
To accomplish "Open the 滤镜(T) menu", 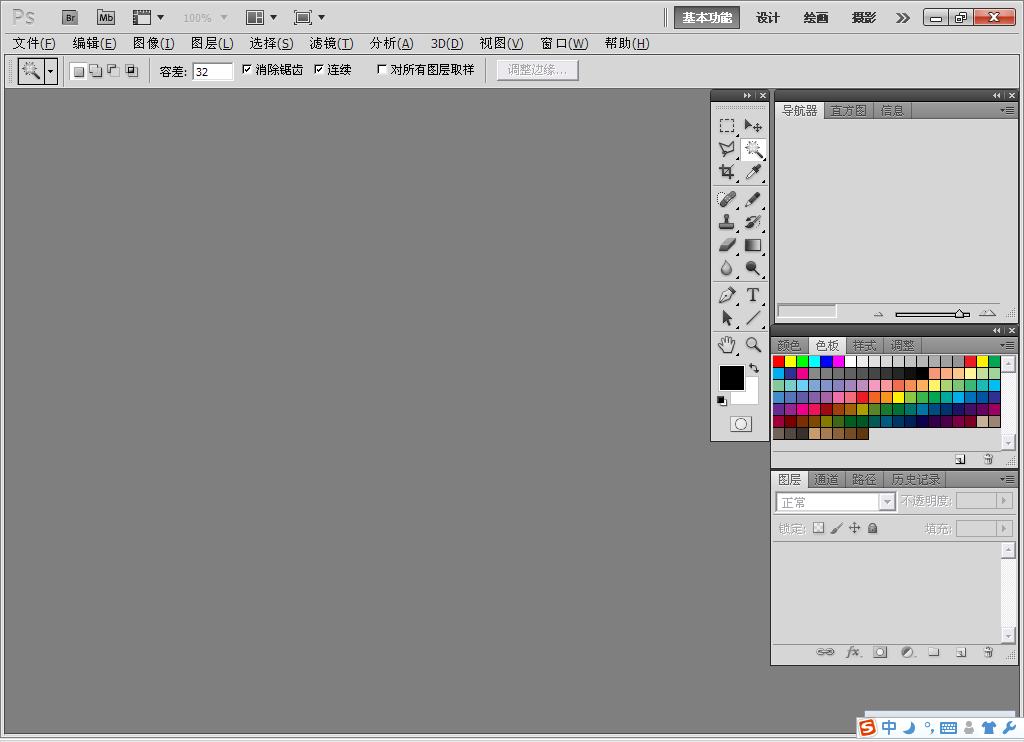I will tap(331, 44).
